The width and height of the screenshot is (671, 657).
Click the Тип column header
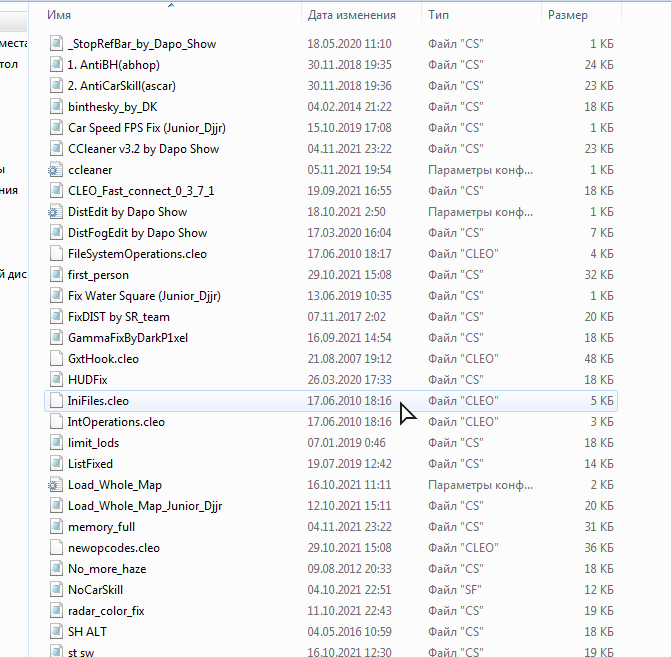438,15
